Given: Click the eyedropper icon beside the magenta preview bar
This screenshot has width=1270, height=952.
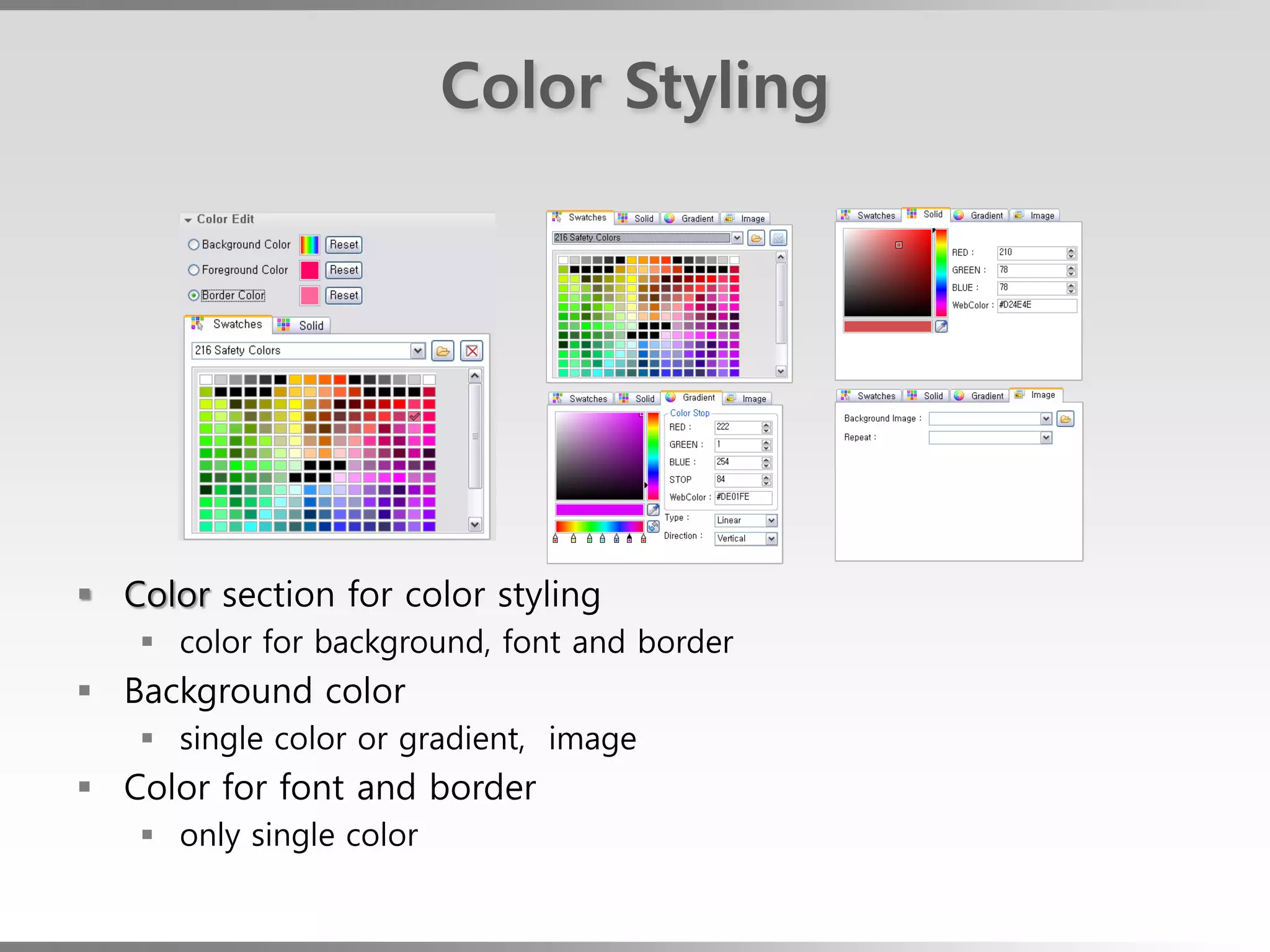Looking at the screenshot, I should coord(653,509).
